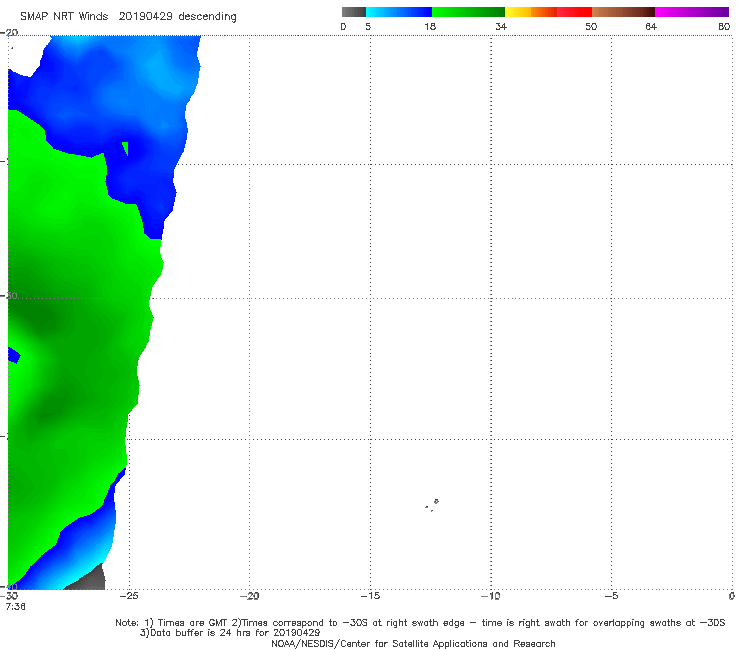Select the magenta-purple segment of the color bar

coord(692,12)
